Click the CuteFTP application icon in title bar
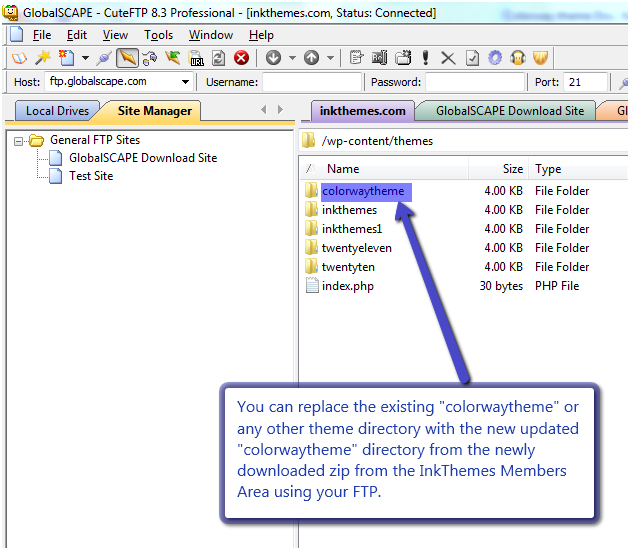Viewport: 630px width, 550px height. click(10, 12)
